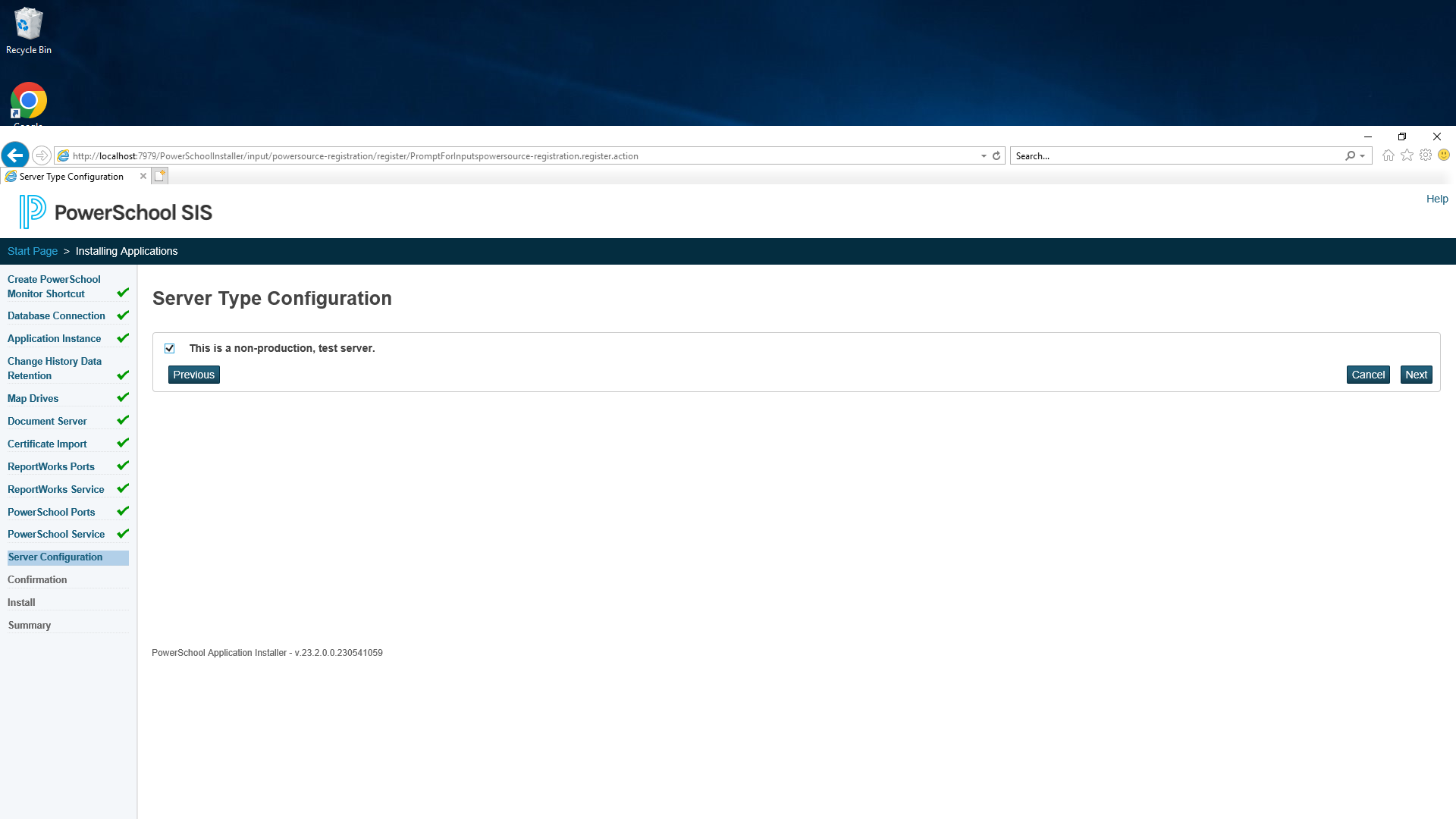Open the ReportWorks Ports step
1456x819 pixels.
(51, 466)
